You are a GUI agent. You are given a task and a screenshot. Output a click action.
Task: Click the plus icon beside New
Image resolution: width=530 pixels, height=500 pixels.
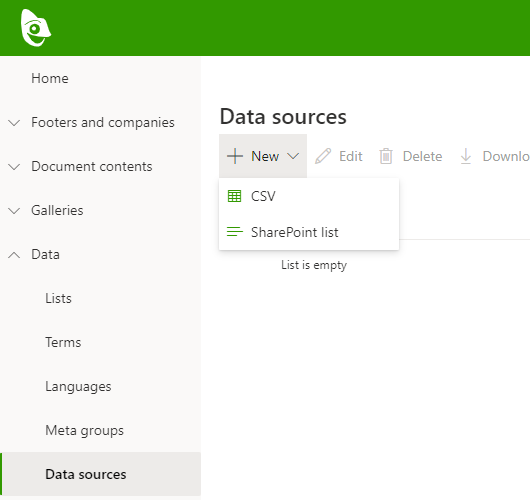(235, 156)
